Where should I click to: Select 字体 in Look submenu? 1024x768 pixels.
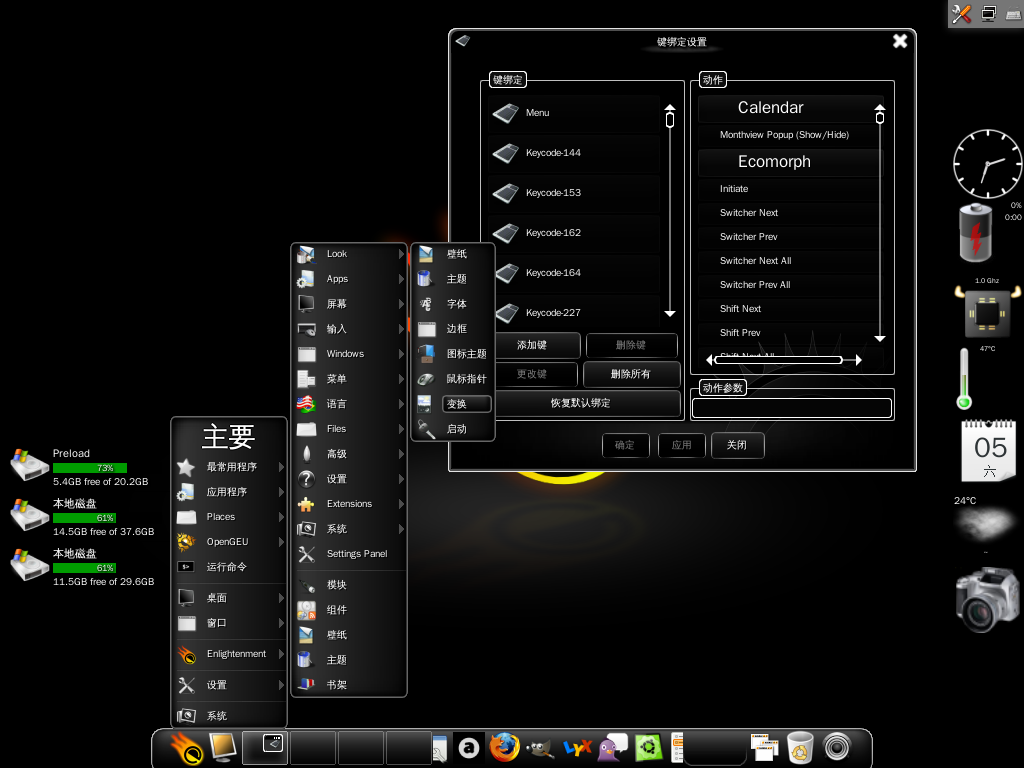click(x=453, y=304)
